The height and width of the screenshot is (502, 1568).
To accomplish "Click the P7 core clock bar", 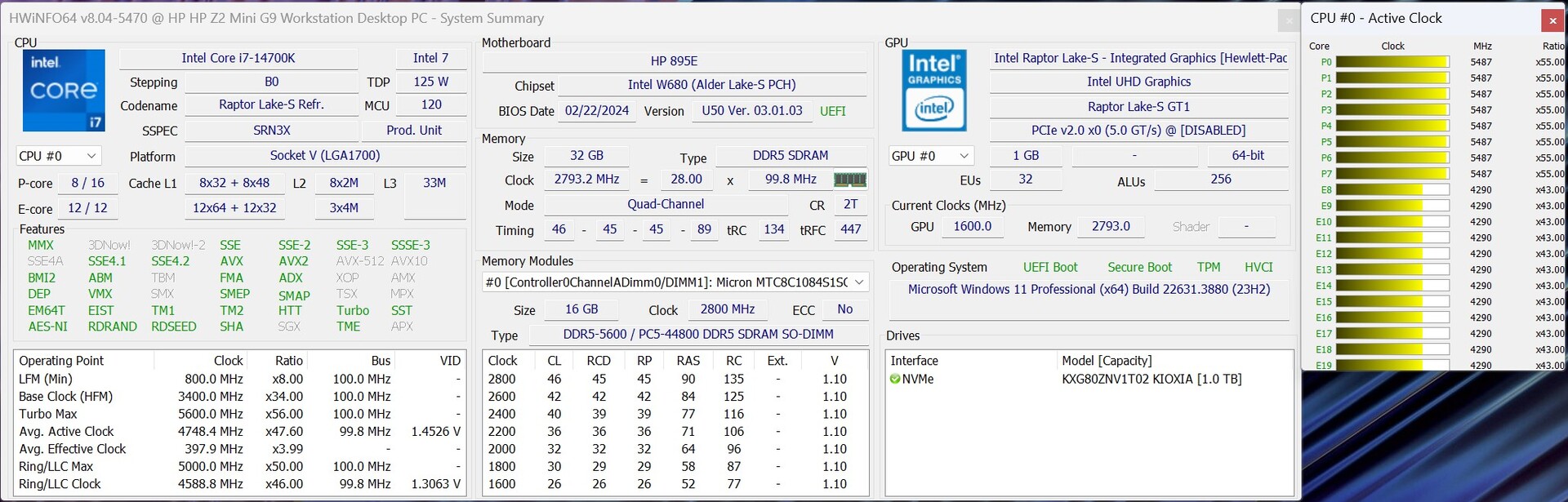I will click(x=1392, y=174).
